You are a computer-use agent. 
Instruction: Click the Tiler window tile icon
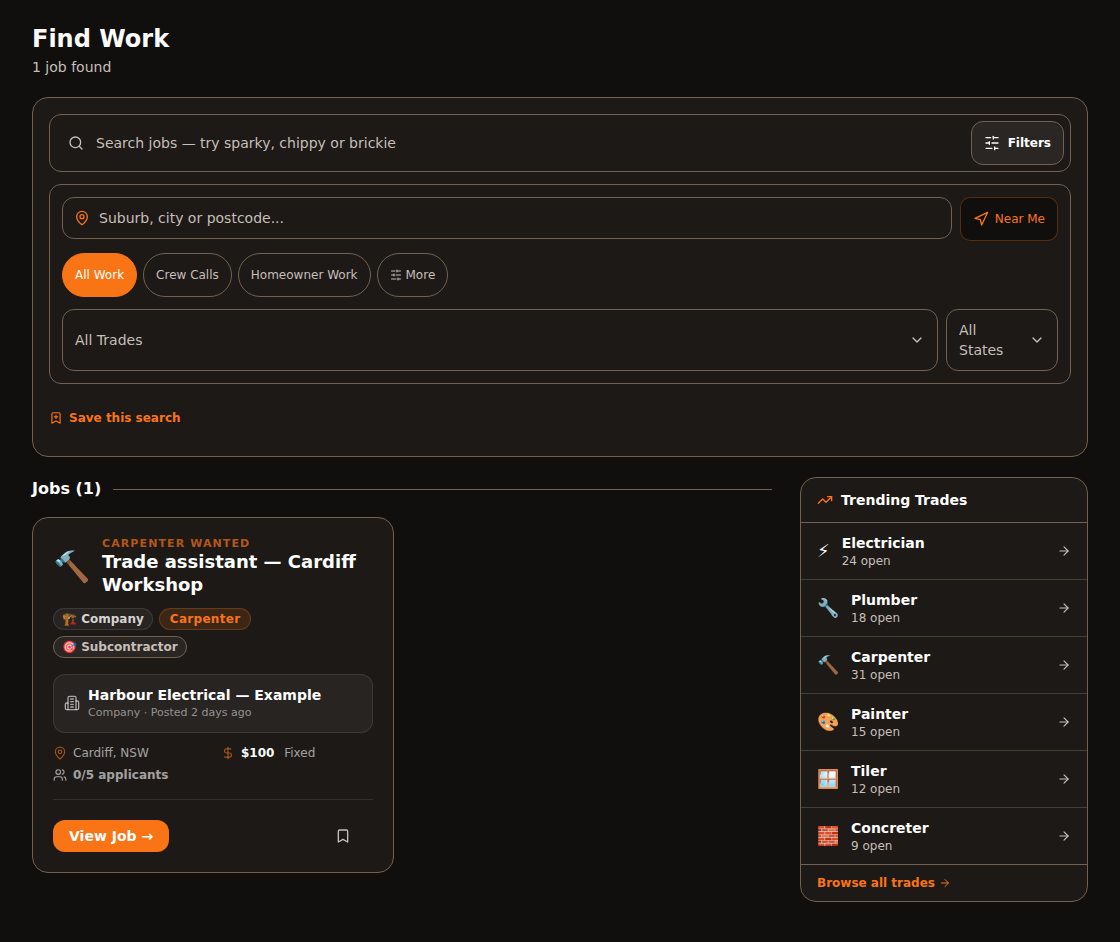[828, 779]
